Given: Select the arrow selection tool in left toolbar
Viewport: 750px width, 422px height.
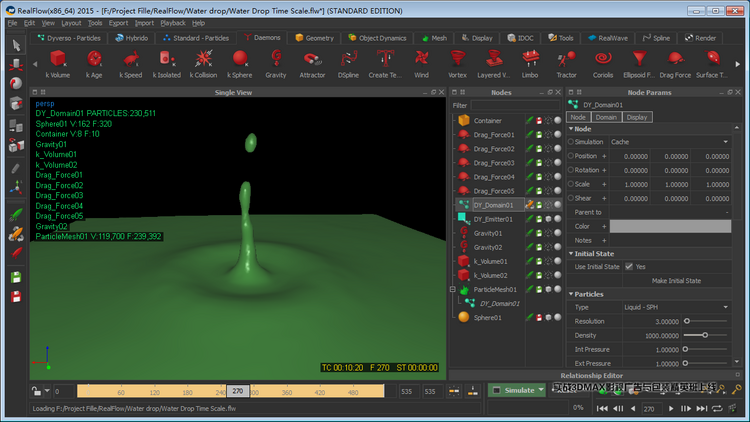Looking at the screenshot, I should coord(16,45).
